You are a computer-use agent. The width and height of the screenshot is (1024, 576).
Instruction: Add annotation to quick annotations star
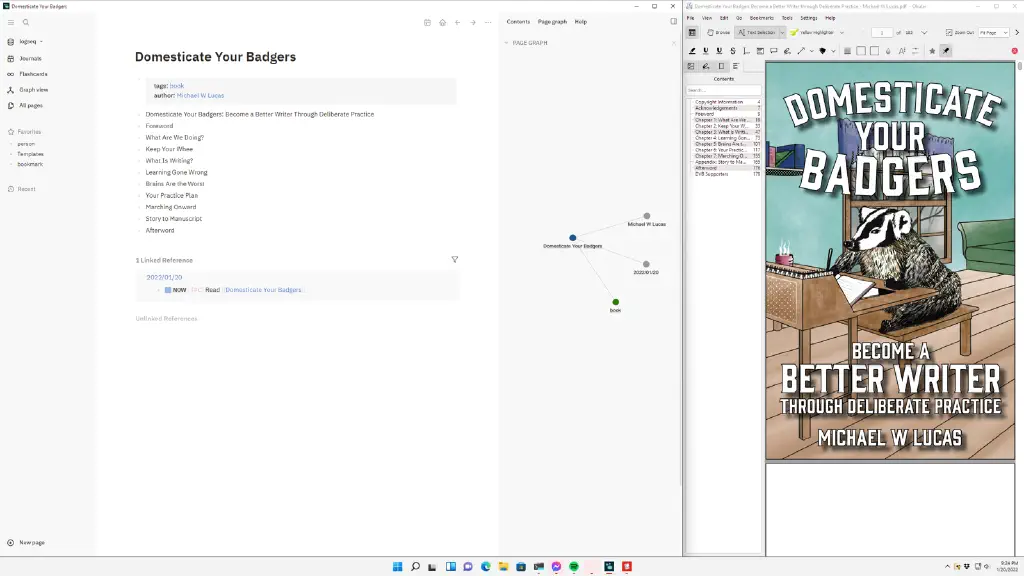click(x=932, y=51)
